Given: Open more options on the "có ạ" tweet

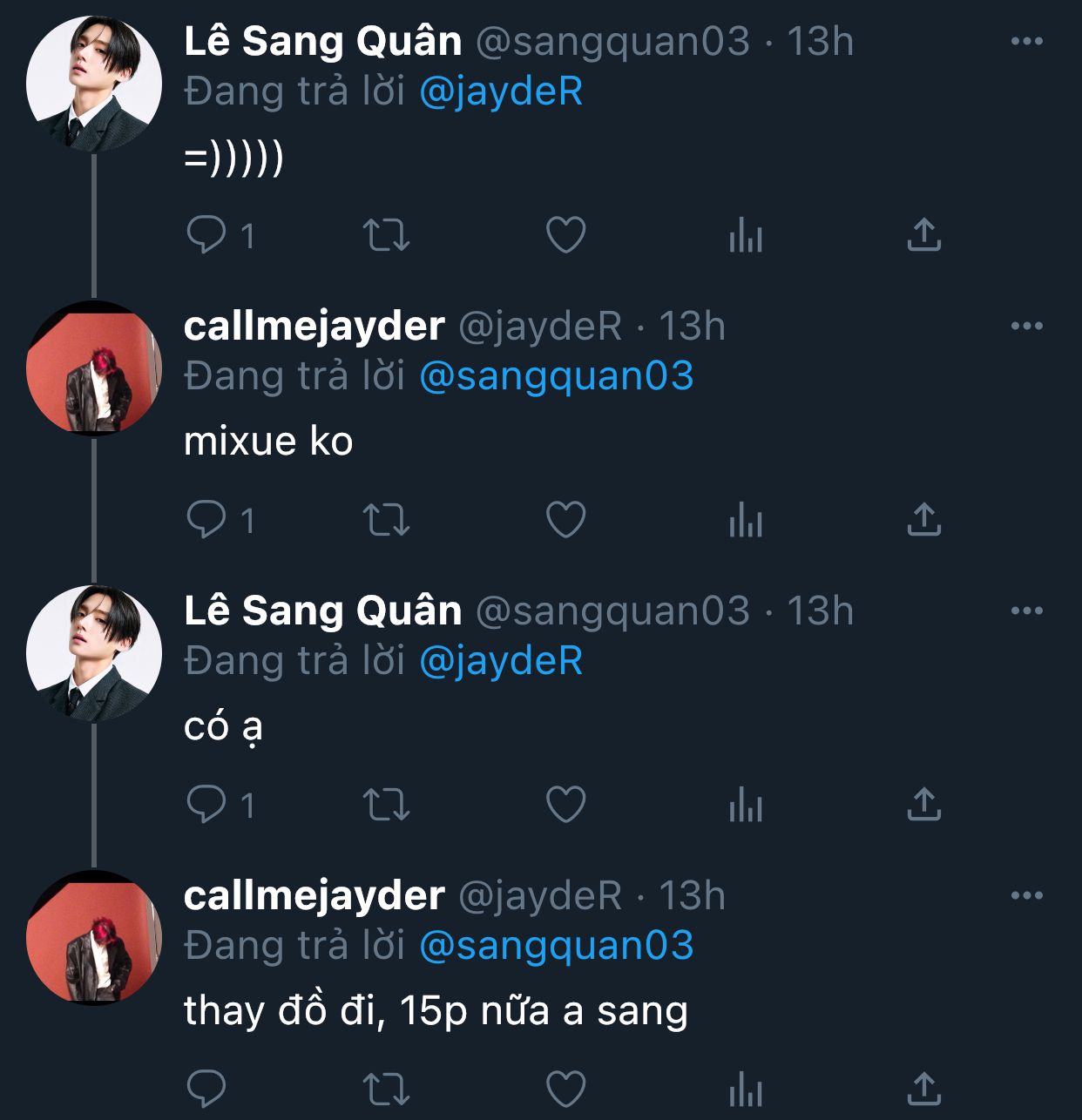Looking at the screenshot, I should point(1026,611).
